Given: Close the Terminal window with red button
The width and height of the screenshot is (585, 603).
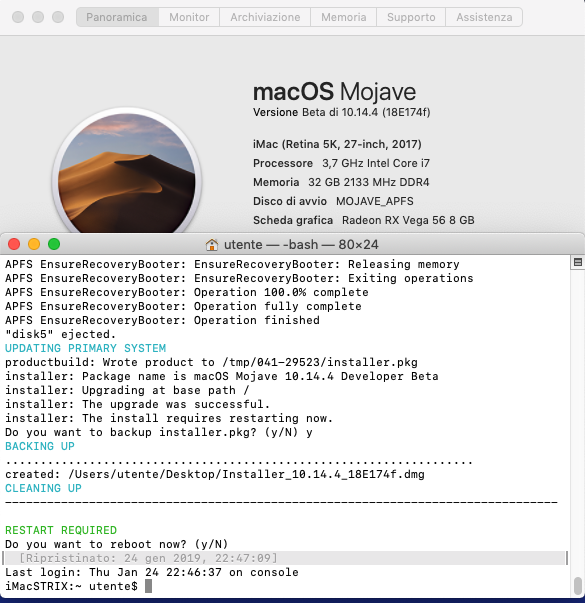Looking at the screenshot, I should (14, 244).
